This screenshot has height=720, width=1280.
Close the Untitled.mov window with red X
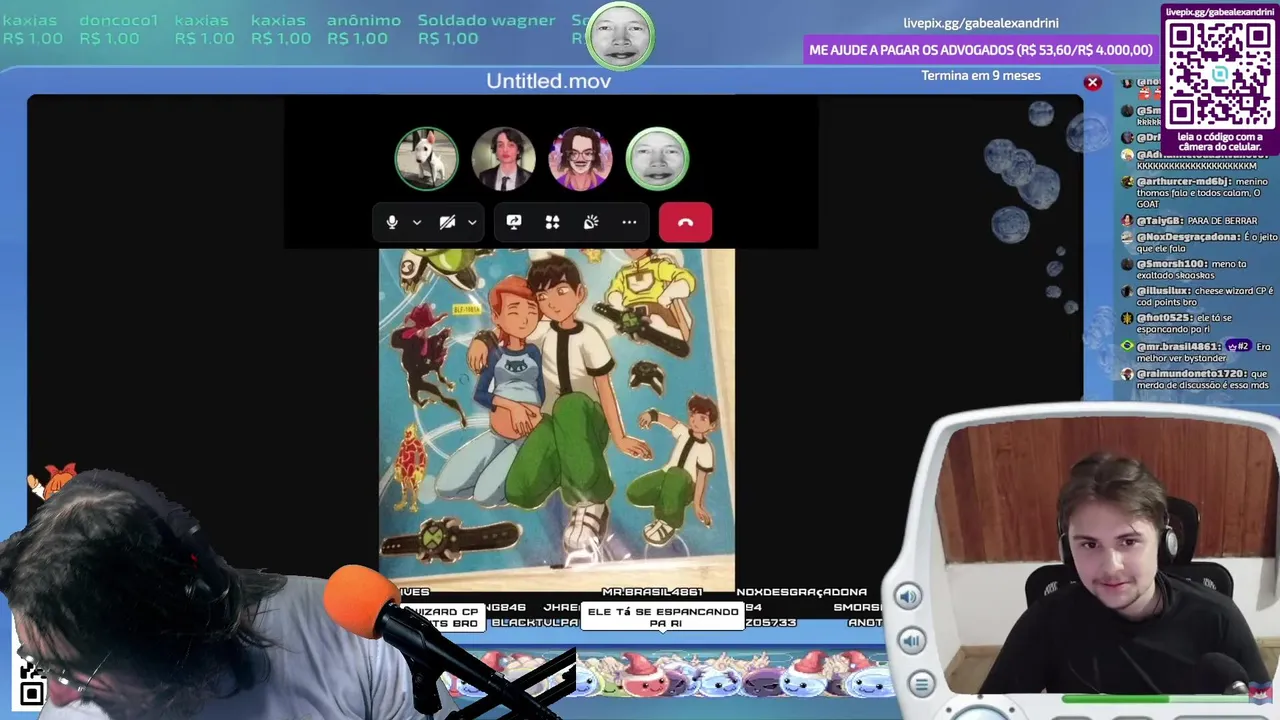pyautogui.click(x=1093, y=83)
